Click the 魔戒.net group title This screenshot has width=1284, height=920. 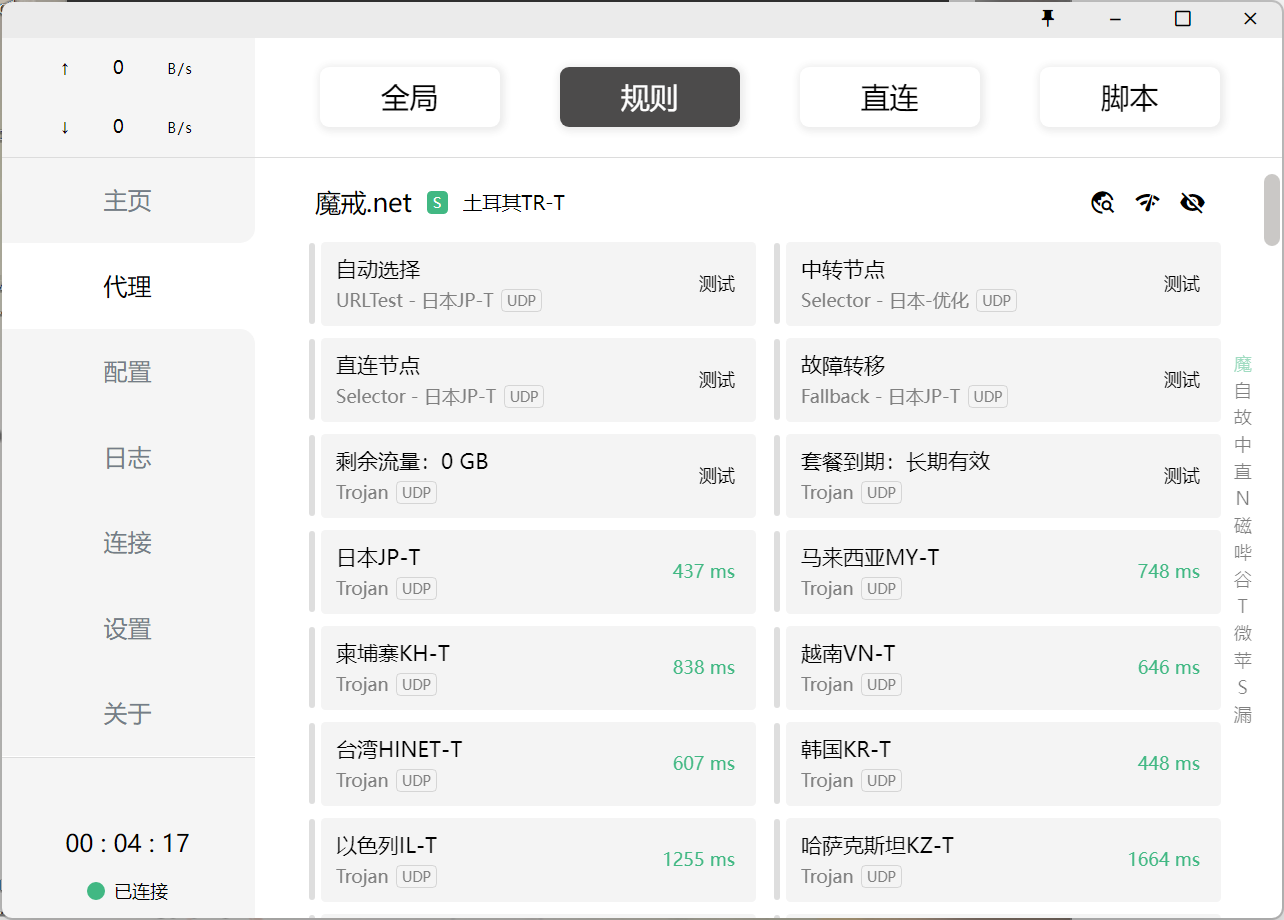click(x=364, y=203)
